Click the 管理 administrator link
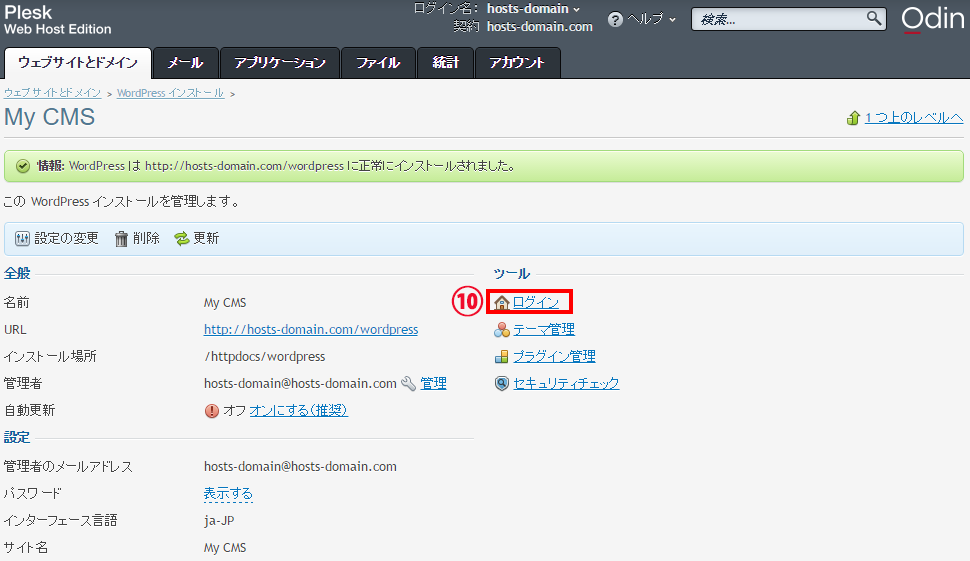Image resolution: width=970 pixels, height=561 pixels. 433,383
